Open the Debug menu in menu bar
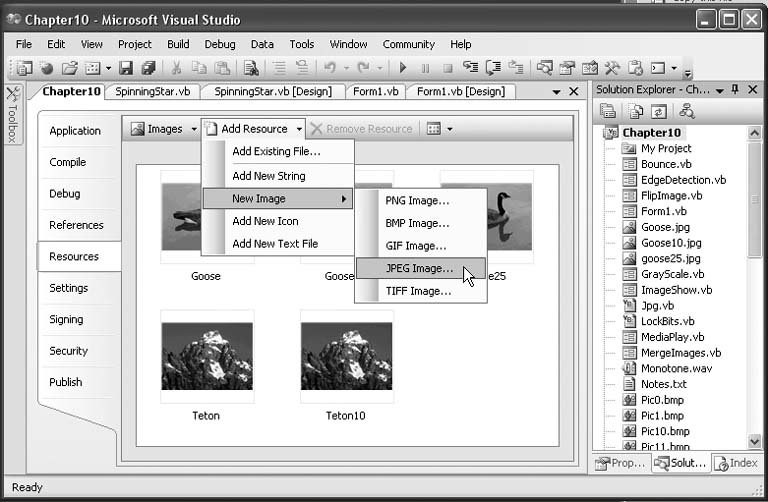The image size is (768, 502). pos(220,44)
